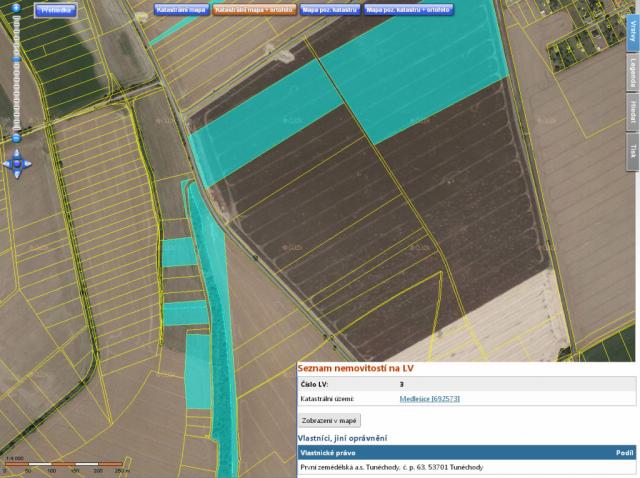Click the center button of pan control

[x=17, y=163]
